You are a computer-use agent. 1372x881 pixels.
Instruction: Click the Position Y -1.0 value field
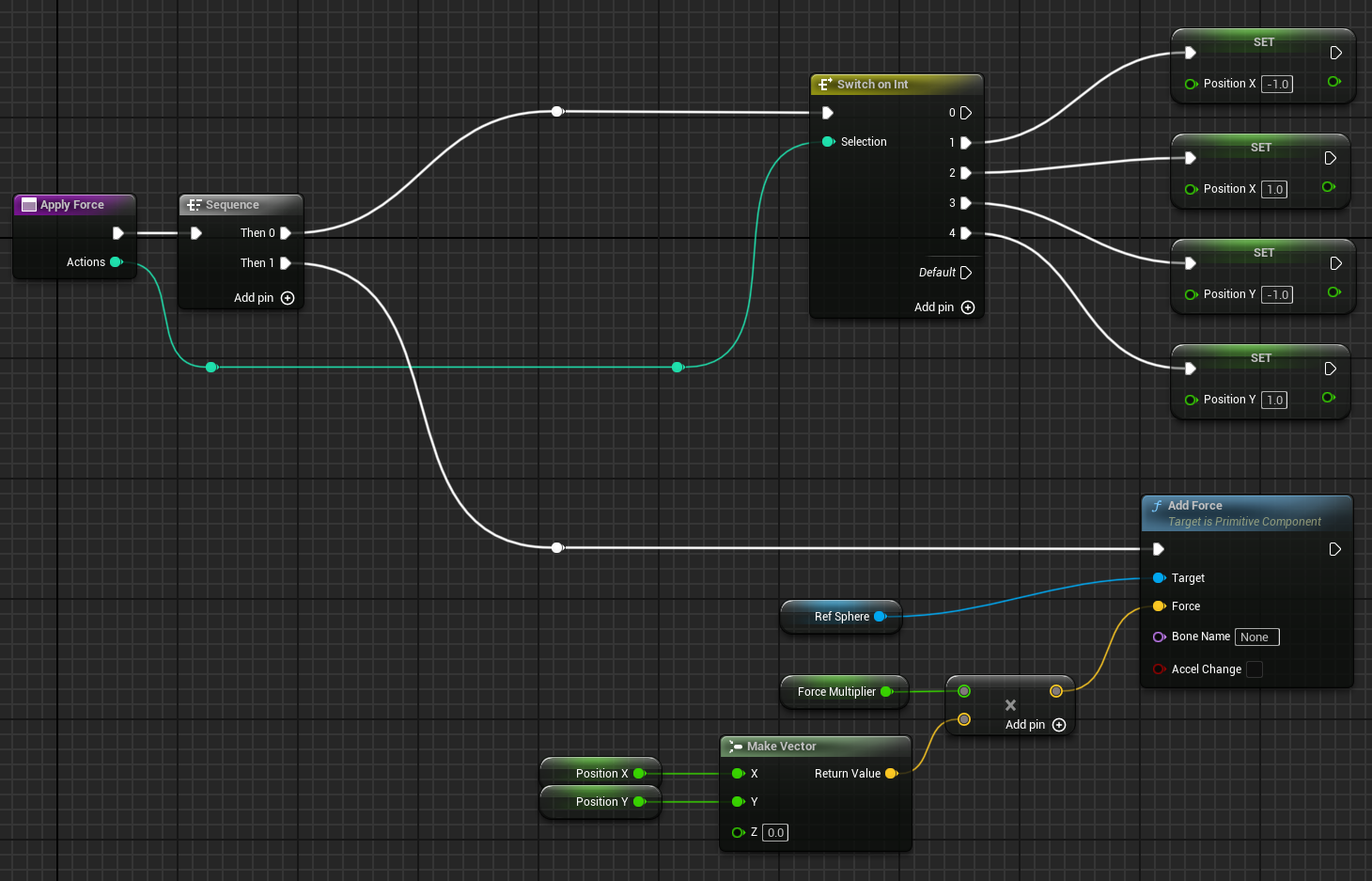[x=1277, y=295]
